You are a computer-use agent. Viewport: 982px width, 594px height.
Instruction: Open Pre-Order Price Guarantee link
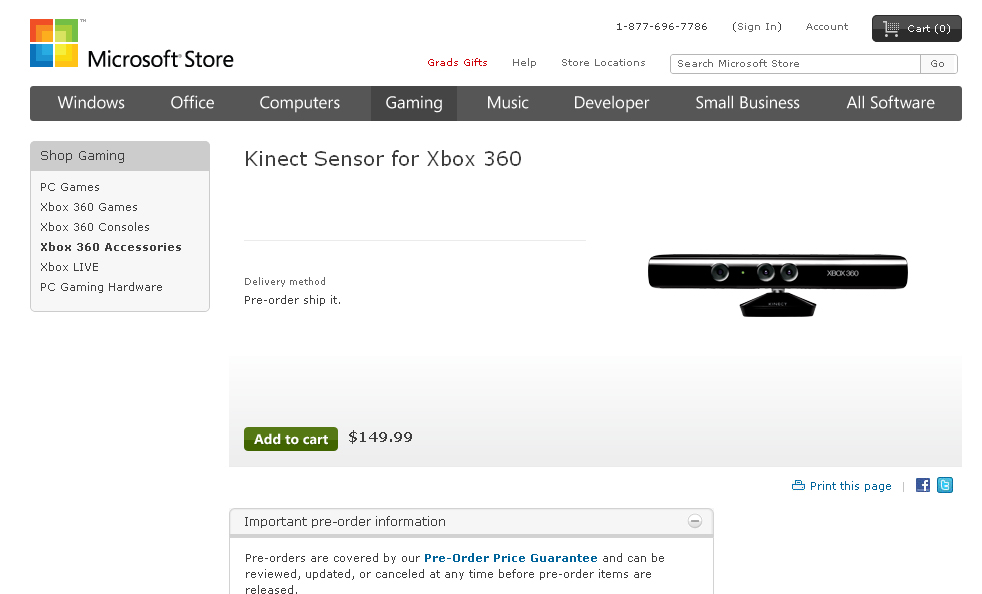[x=510, y=558]
